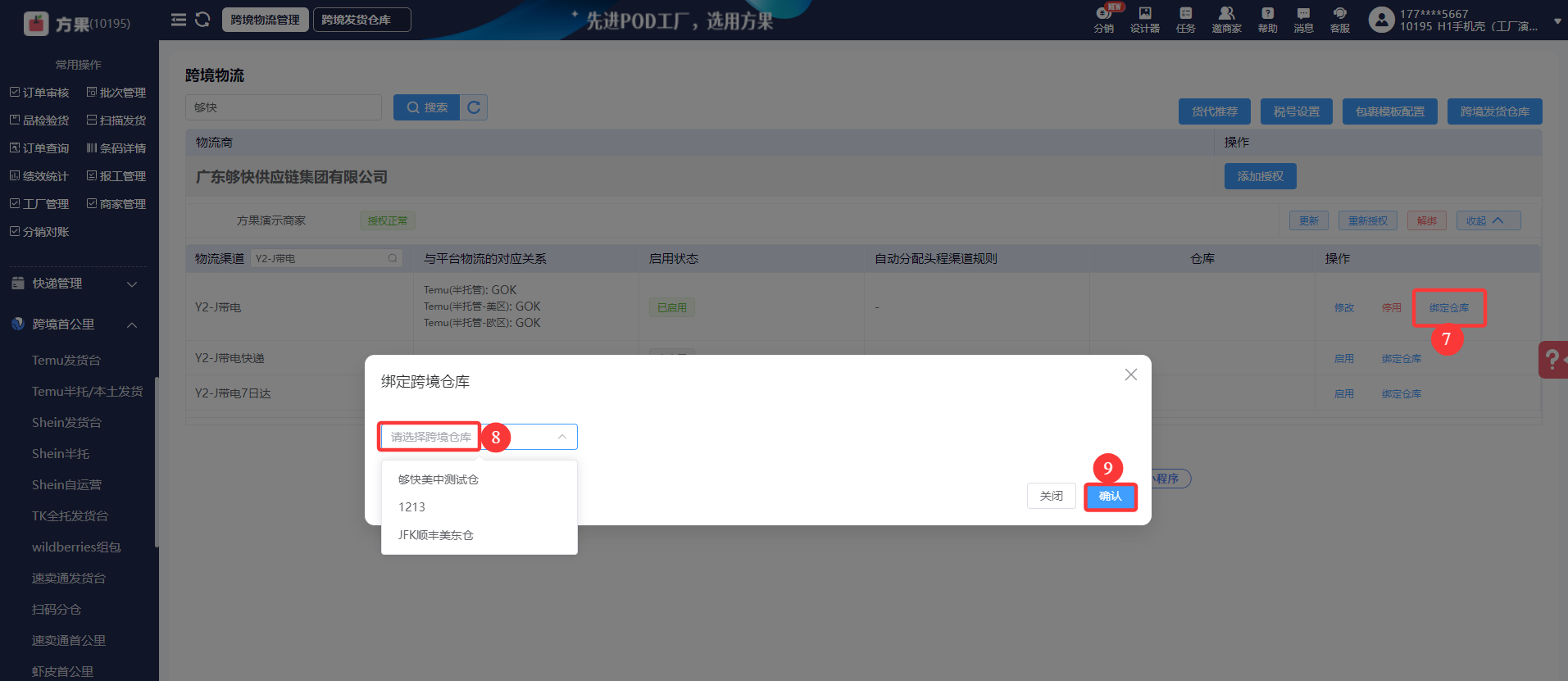
Task: Open Shein半托 in sidebar
Action: pyautogui.click(x=61, y=454)
